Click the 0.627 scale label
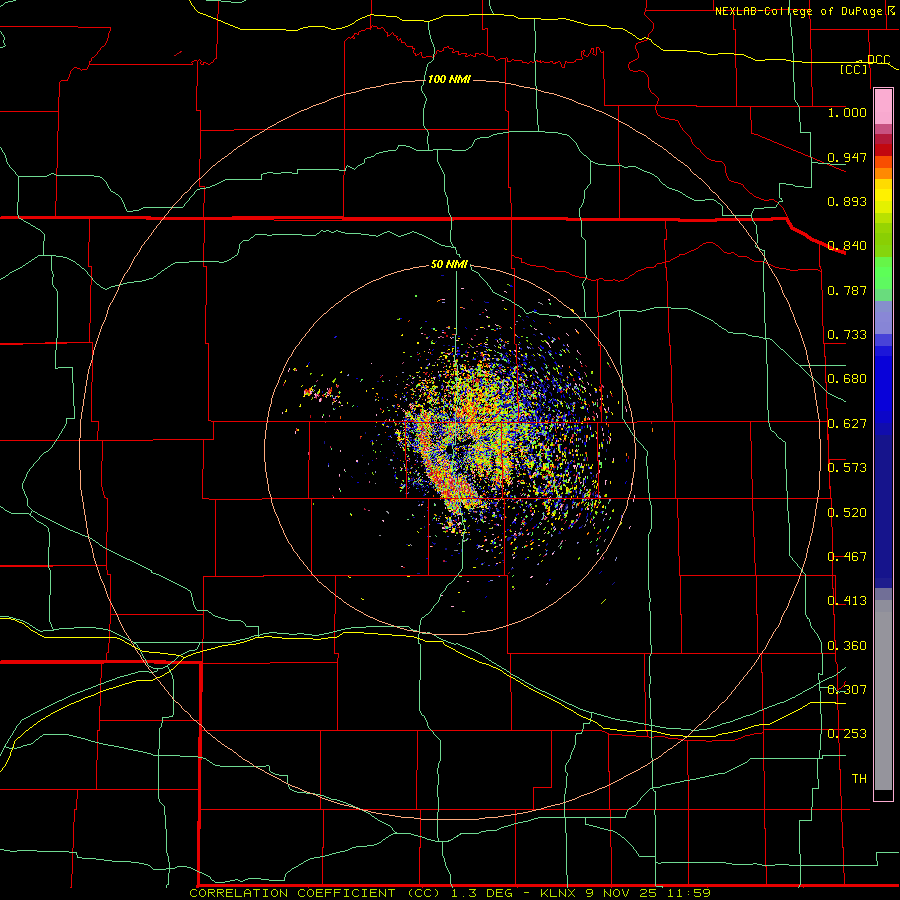Image resolution: width=900 pixels, height=900 pixels. pos(847,424)
